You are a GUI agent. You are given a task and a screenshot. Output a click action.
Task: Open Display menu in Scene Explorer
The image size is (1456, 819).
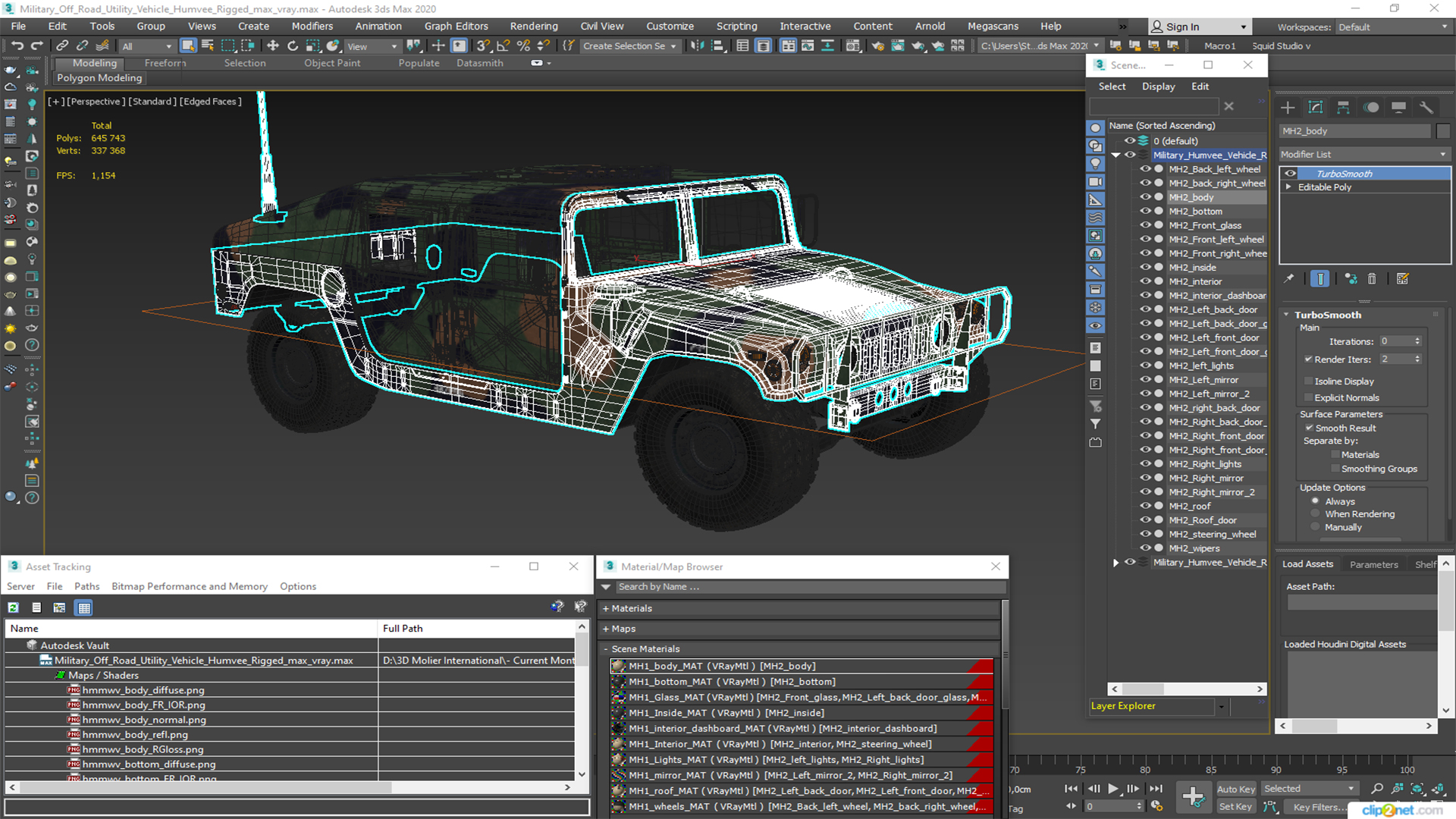pyautogui.click(x=1158, y=86)
